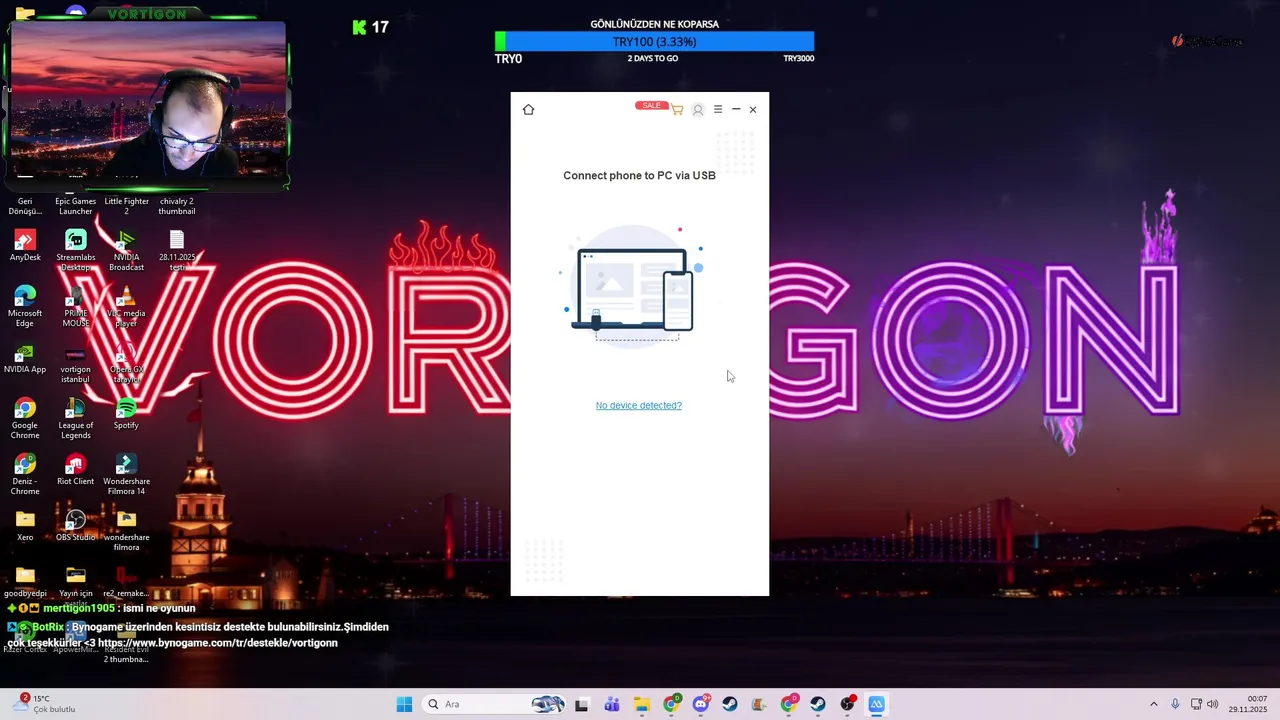Select the OBS Studio desktop shortcut
This screenshot has height=720, width=1280.
click(75, 526)
